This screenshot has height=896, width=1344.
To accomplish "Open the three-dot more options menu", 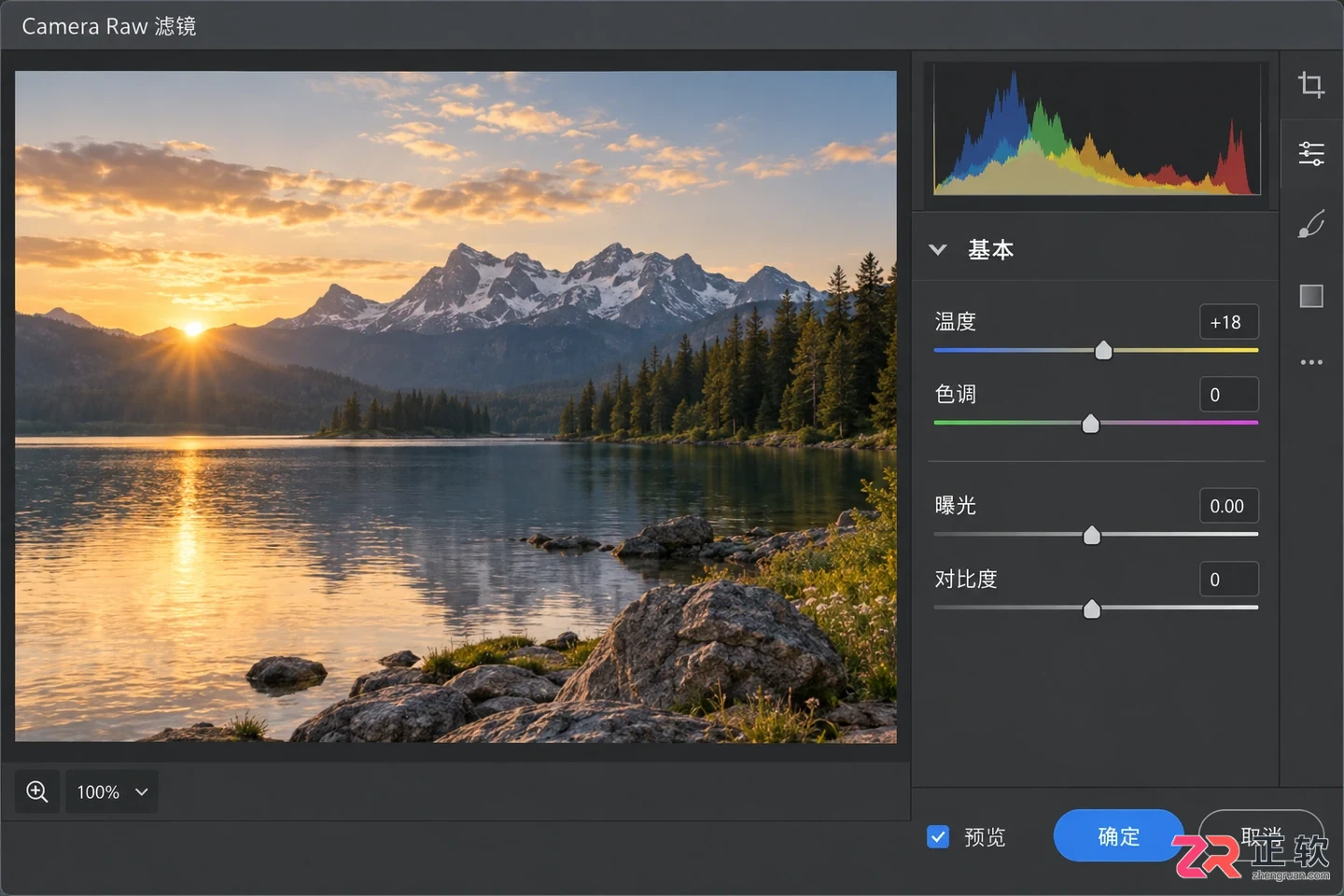I will click(x=1311, y=362).
